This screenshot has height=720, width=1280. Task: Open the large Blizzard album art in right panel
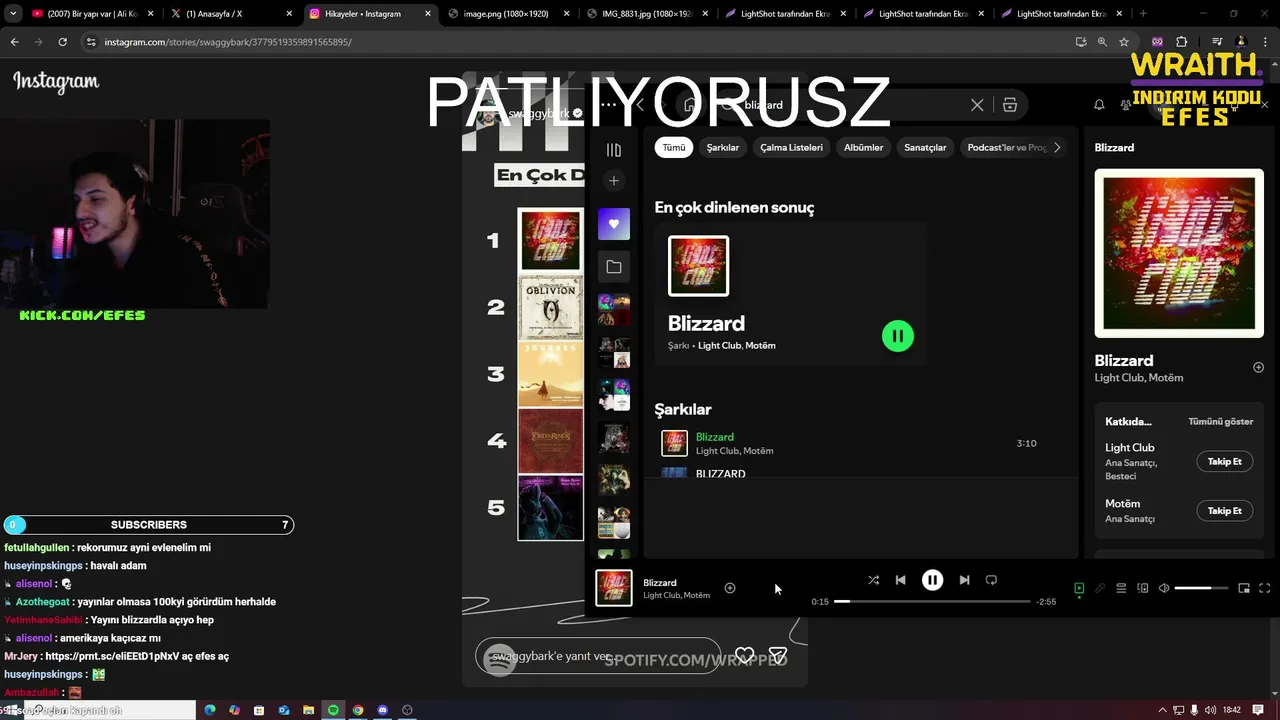[1179, 253]
